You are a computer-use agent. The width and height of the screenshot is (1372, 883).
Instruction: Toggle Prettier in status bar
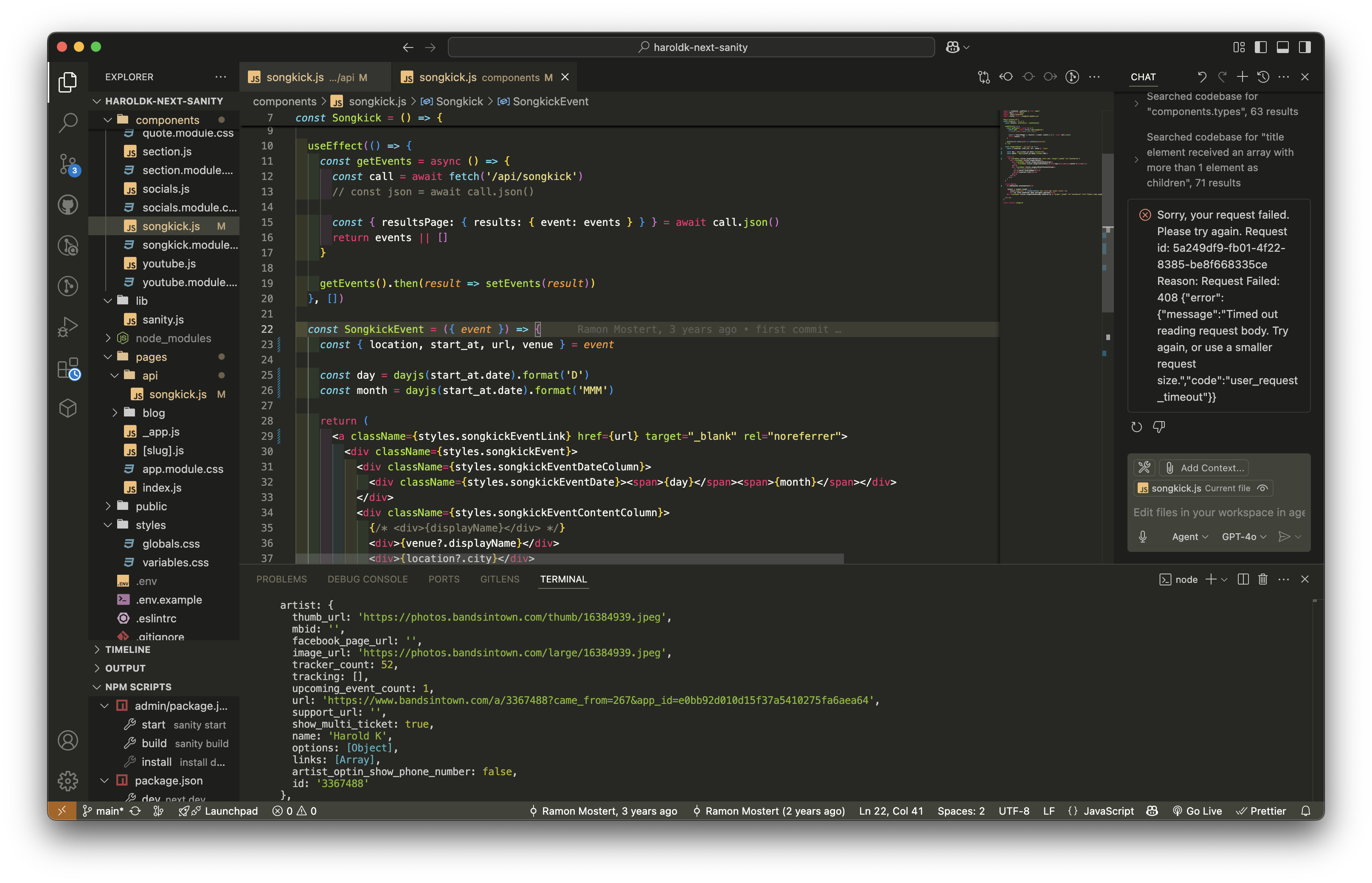(1260, 811)
